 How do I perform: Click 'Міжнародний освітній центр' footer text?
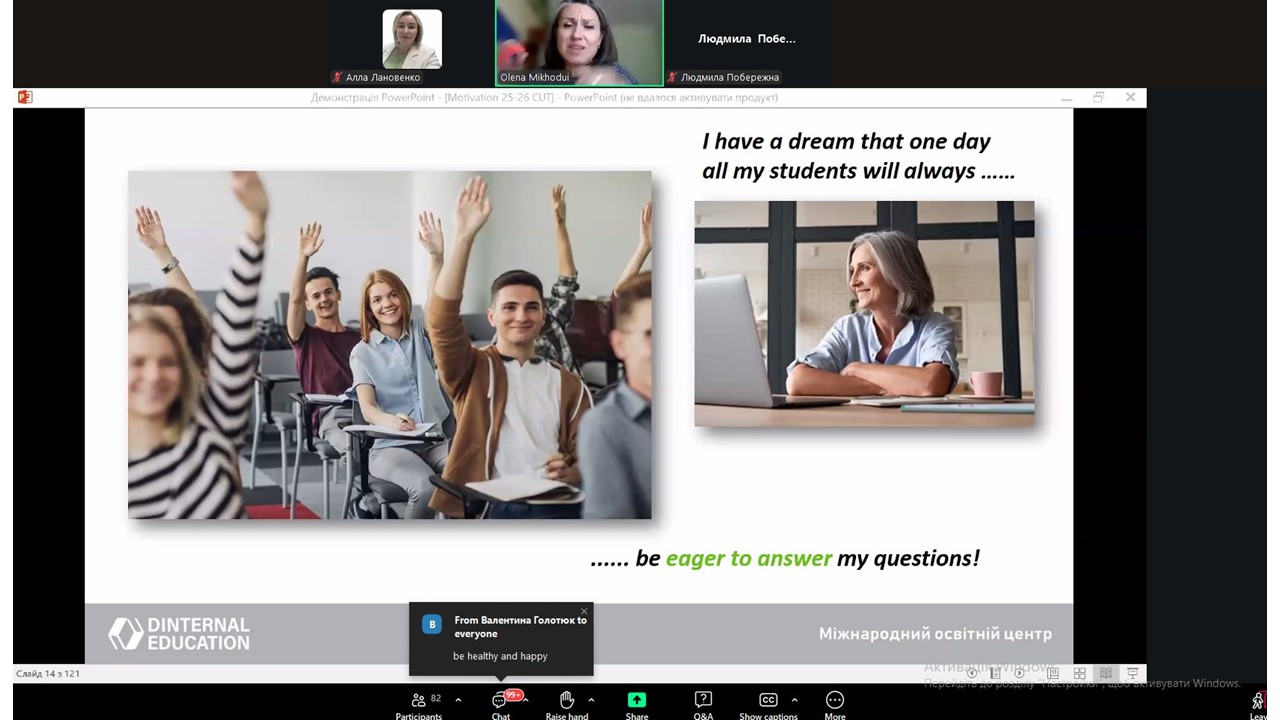[x=935, y=634]
